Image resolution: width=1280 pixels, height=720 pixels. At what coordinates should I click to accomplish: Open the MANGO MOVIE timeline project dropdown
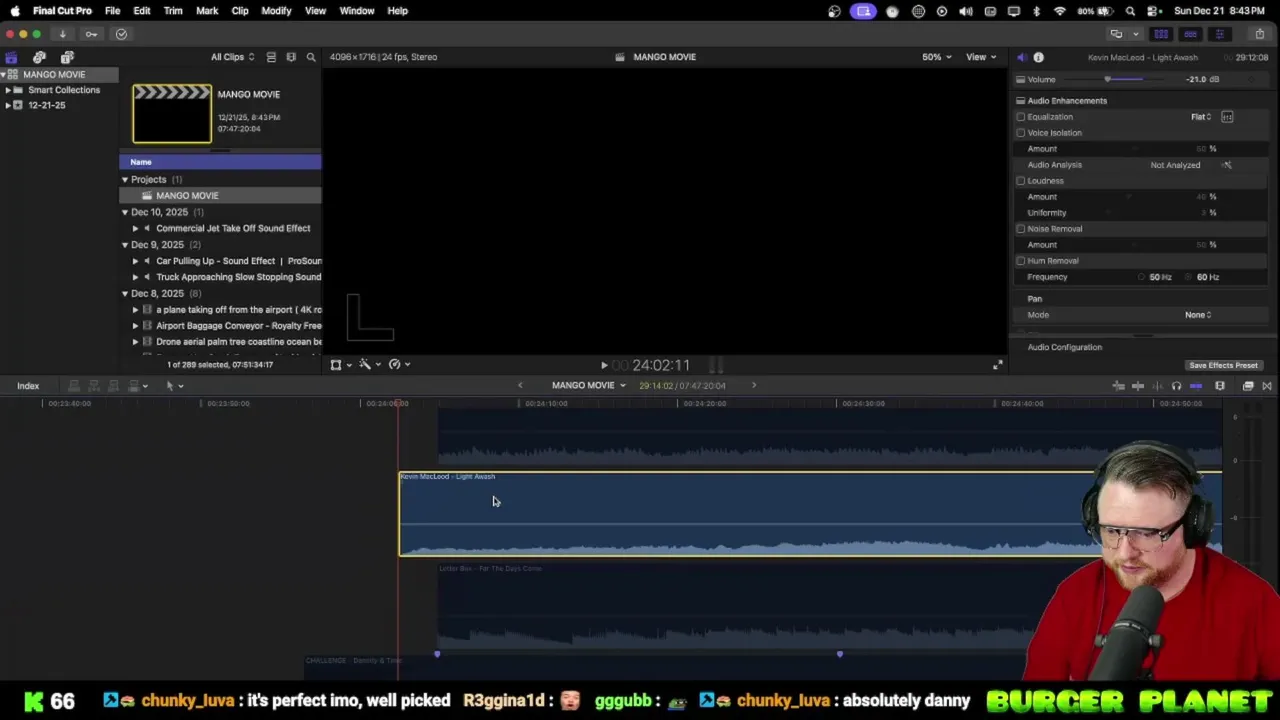point(589,386)
